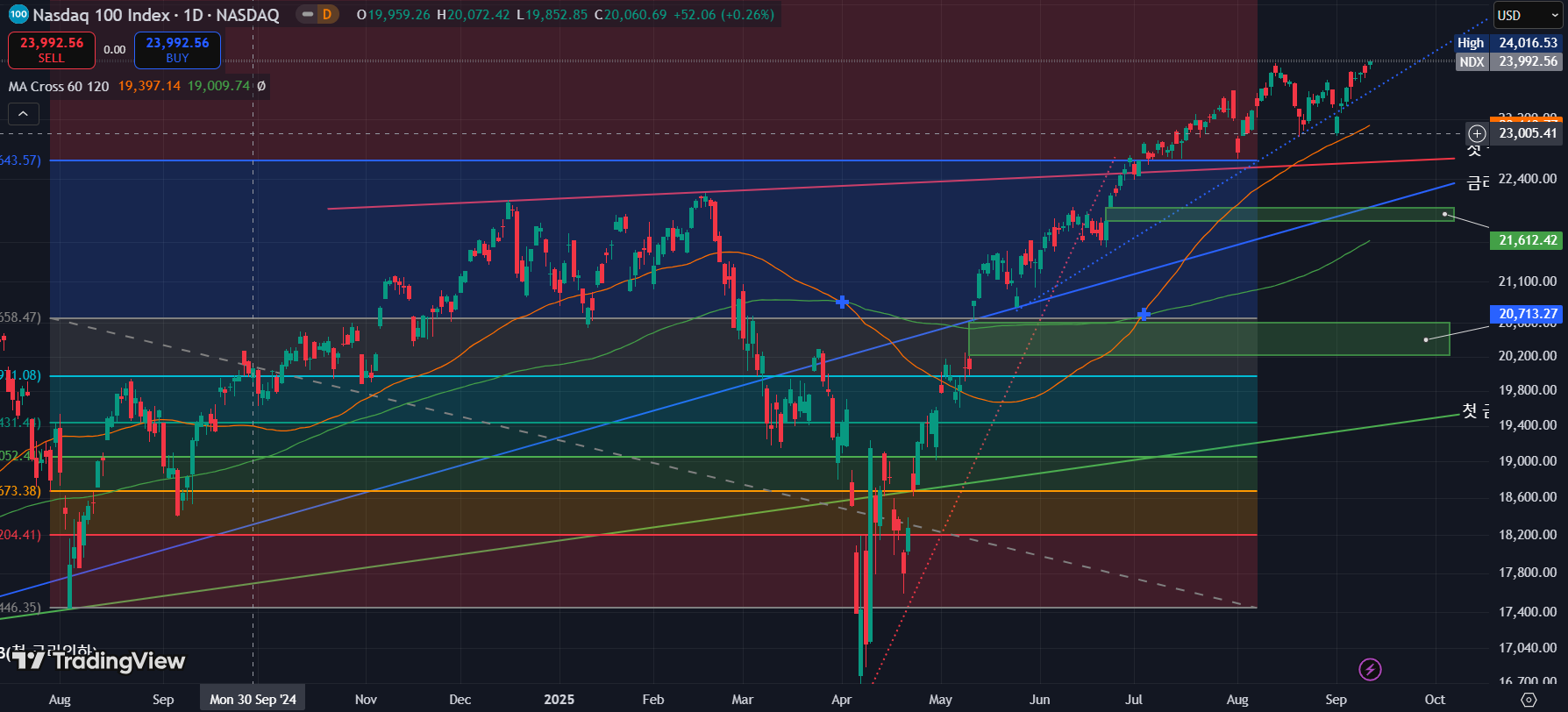Click the red SELL 23,992.56 button
This screenshot has height=712, width=1568.
tap(52, 50)
